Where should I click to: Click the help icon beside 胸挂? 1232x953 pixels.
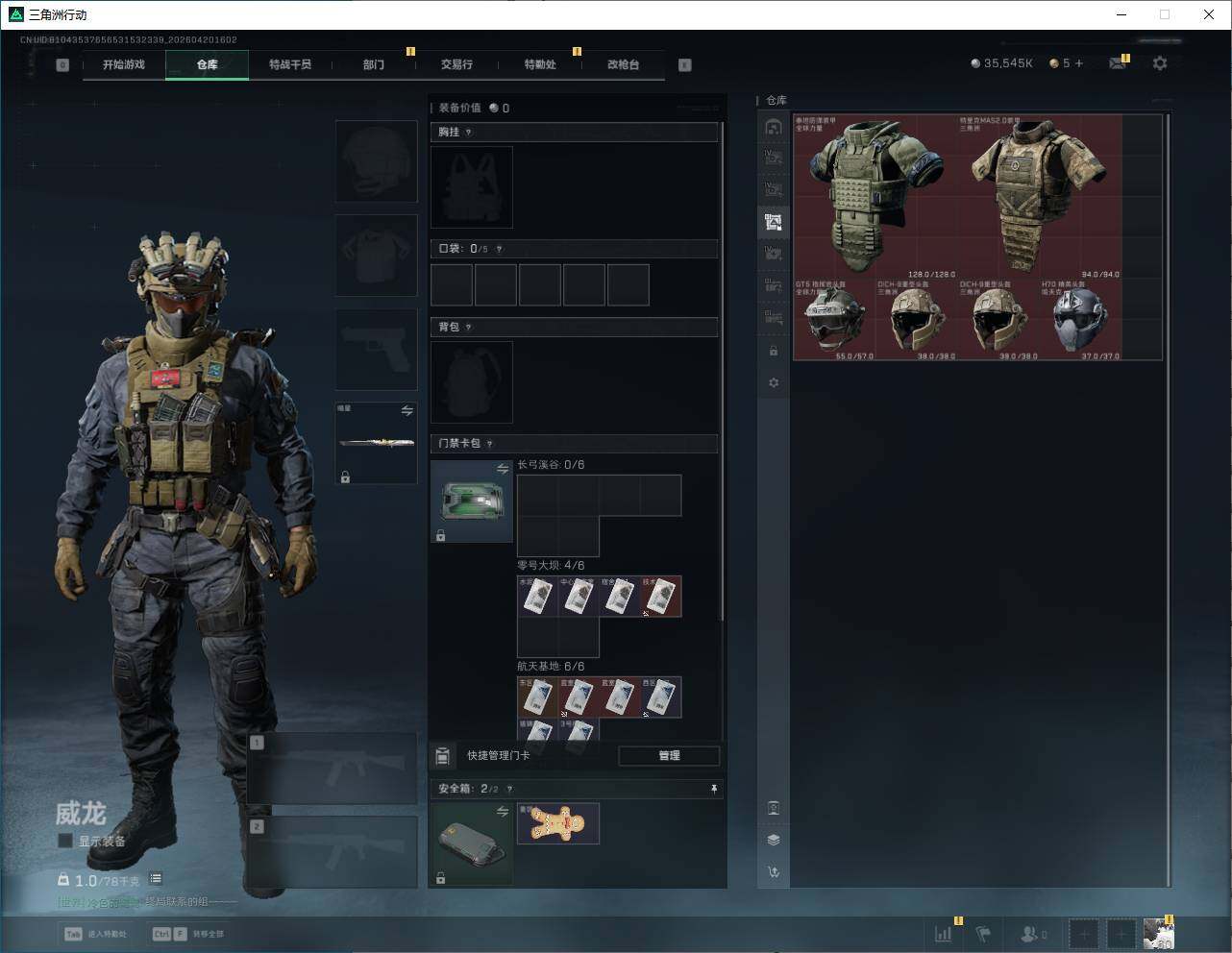tap(469, 133)
